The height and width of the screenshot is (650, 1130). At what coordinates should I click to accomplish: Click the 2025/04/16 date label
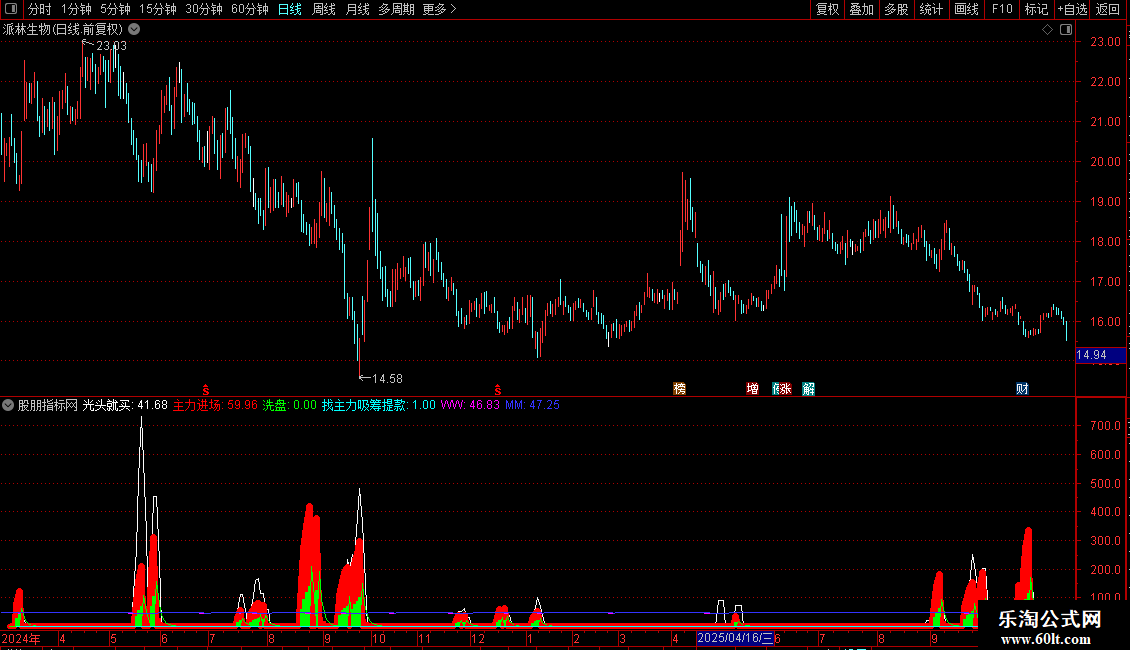(x=735, y=638)
